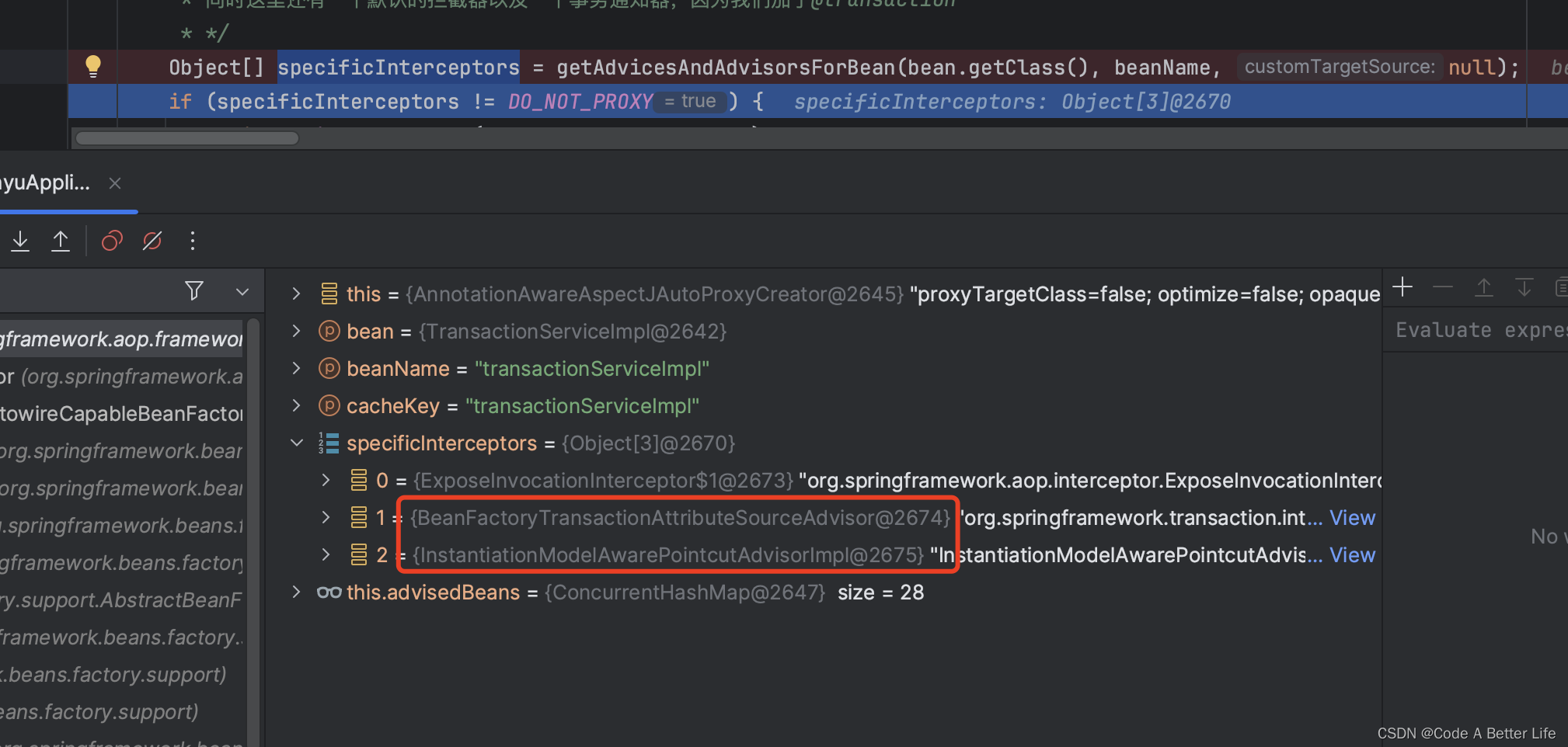
Task: Collapse the specificInterceptors array node
Action: click(296, 443)
